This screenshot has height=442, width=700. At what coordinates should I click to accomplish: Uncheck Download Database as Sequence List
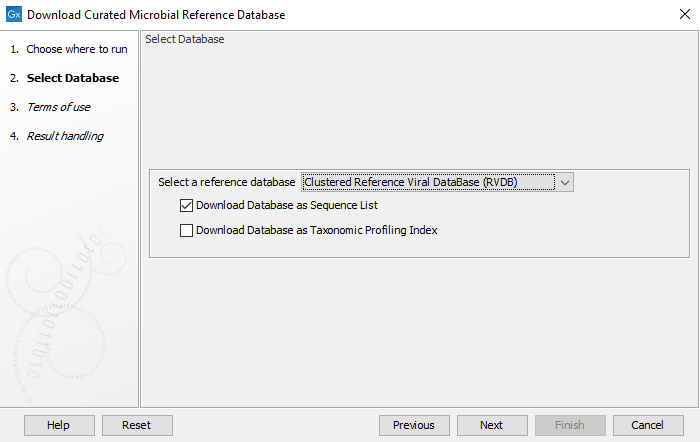click(x=186, y=205)
